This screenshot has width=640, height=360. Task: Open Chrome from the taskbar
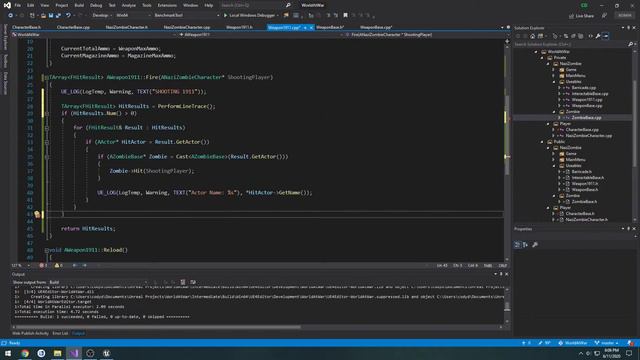pos(25,353)
